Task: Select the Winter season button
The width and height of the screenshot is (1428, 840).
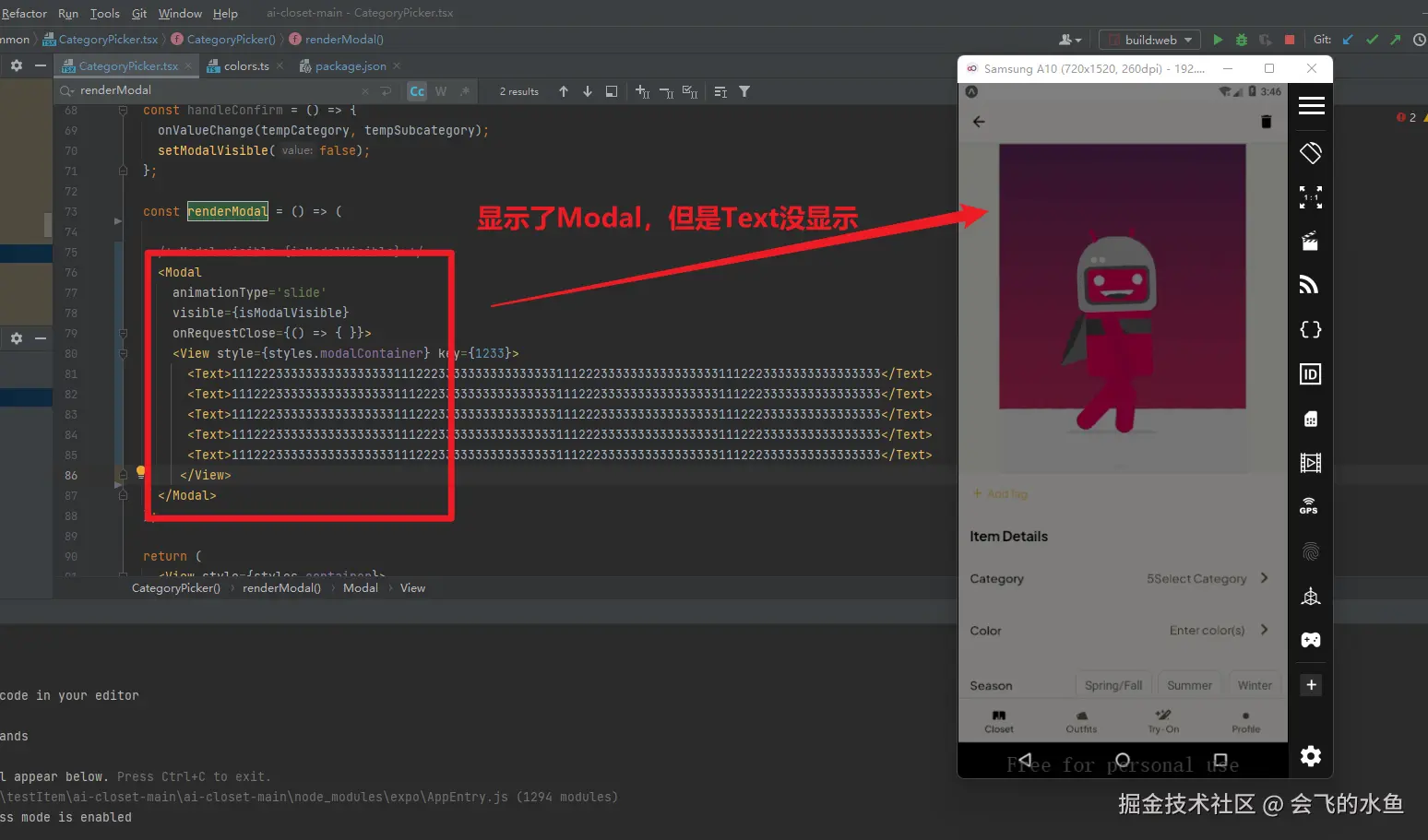Action: 1254,684
